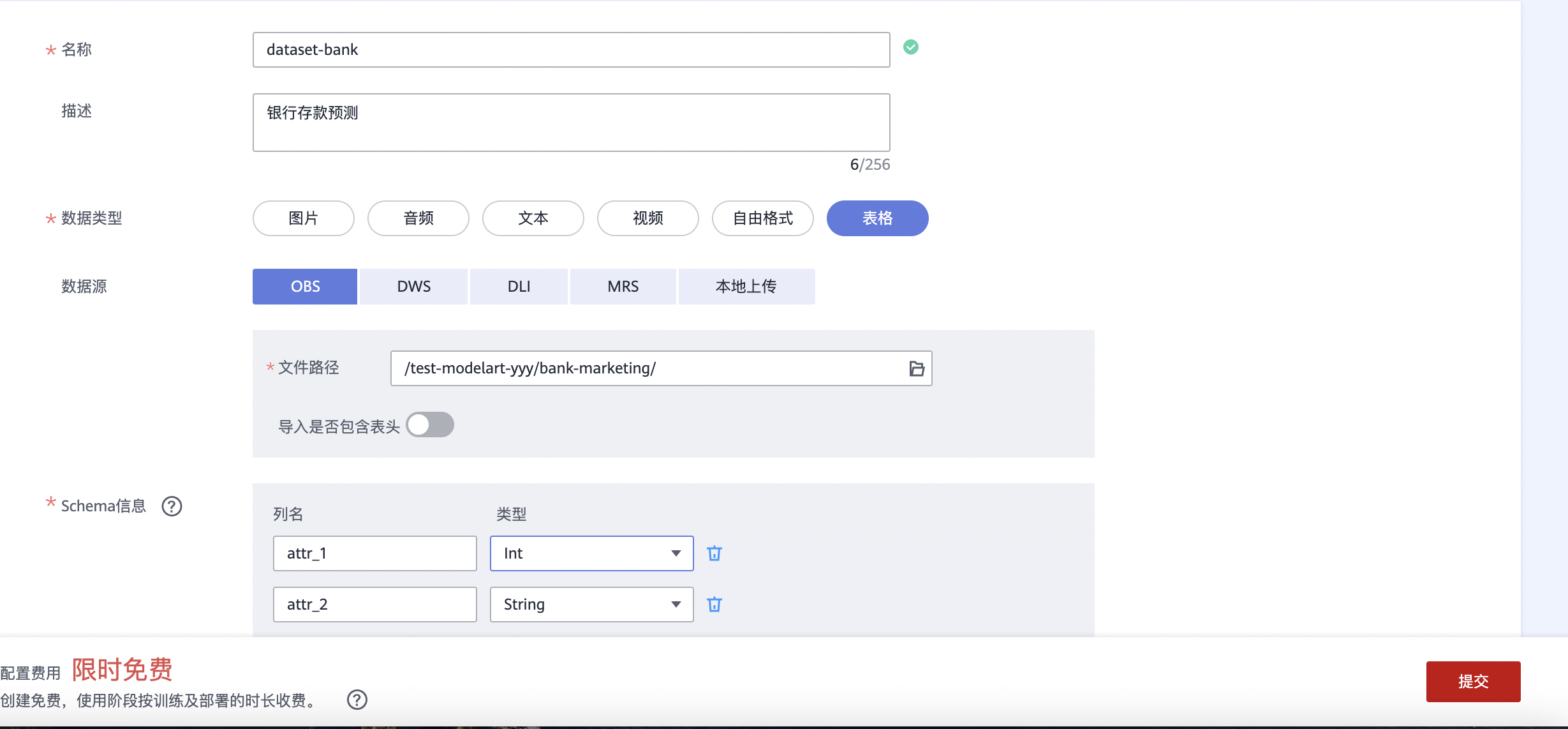Choose 自由格式 data type
Image resolution: width=1568 pixels, height=729 pixels.
762,218
